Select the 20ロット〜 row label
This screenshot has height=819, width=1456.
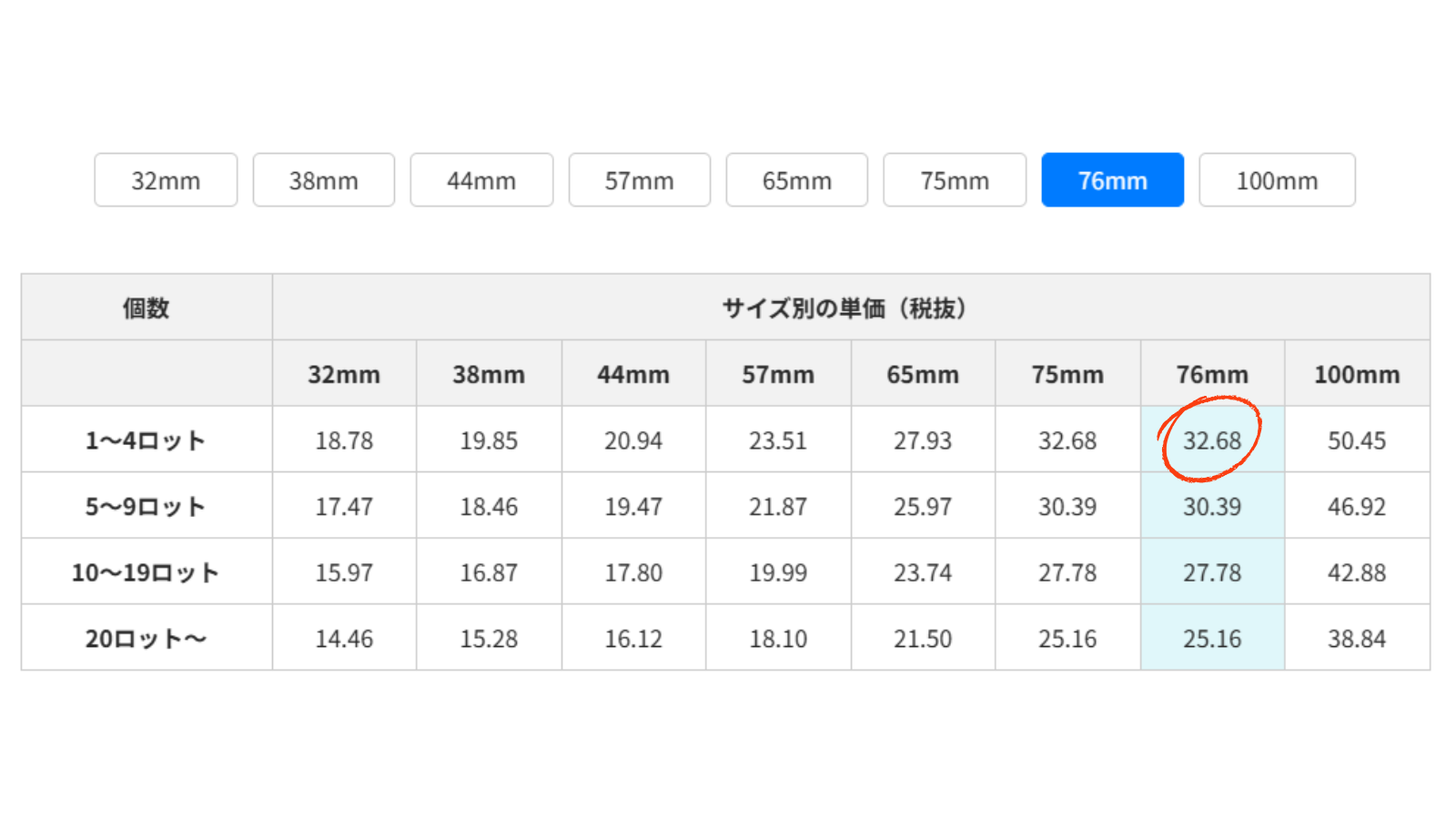(x=147, y=639)
